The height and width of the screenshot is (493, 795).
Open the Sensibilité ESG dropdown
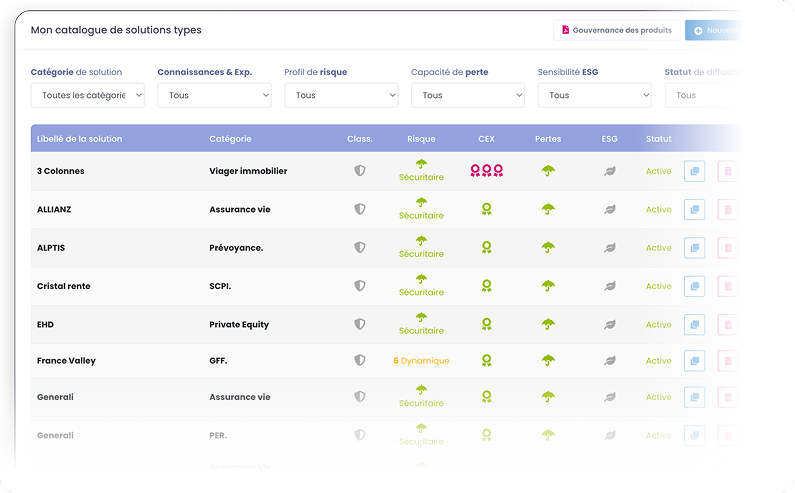(594, 95)
